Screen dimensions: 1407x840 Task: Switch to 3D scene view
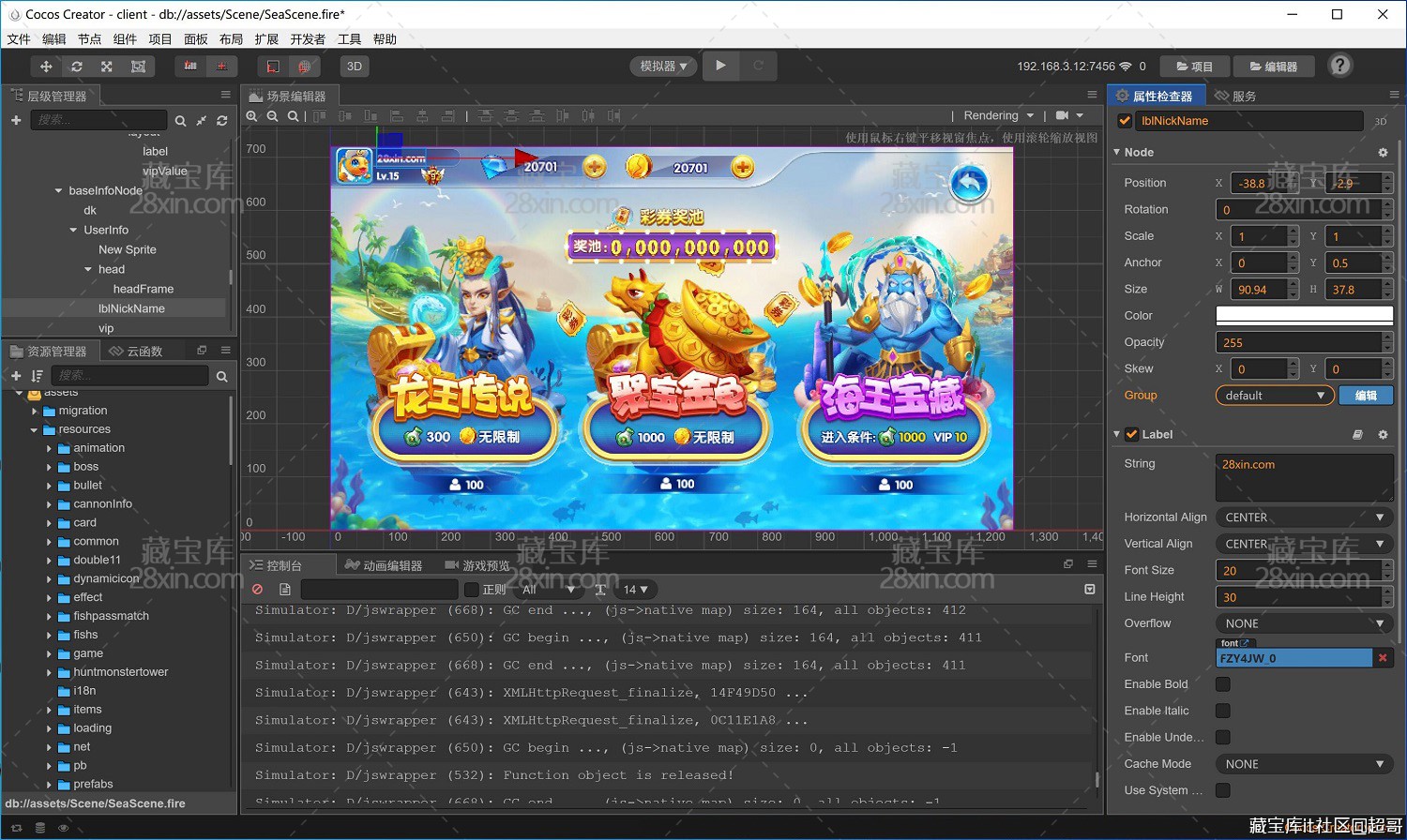(x=355, y=67)
